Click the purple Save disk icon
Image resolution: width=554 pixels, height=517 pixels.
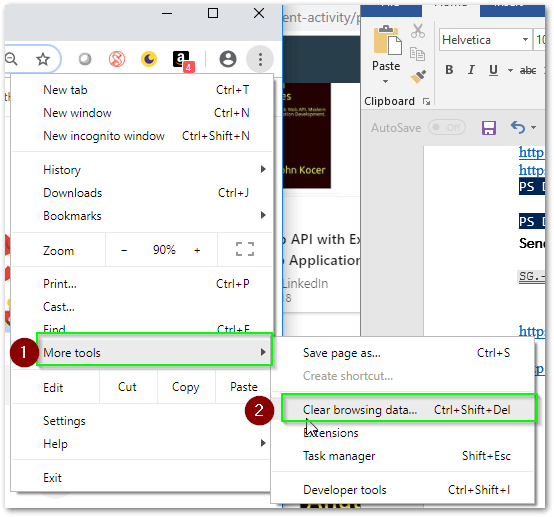pyautogui.click(x=489, y=128)
